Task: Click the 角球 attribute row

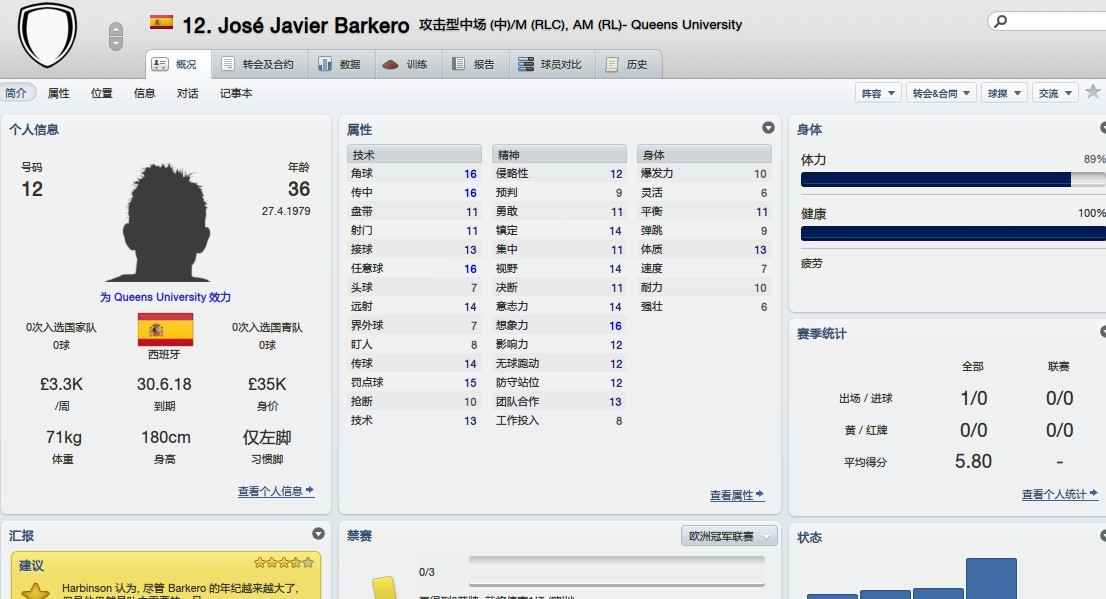Action: 414,174
